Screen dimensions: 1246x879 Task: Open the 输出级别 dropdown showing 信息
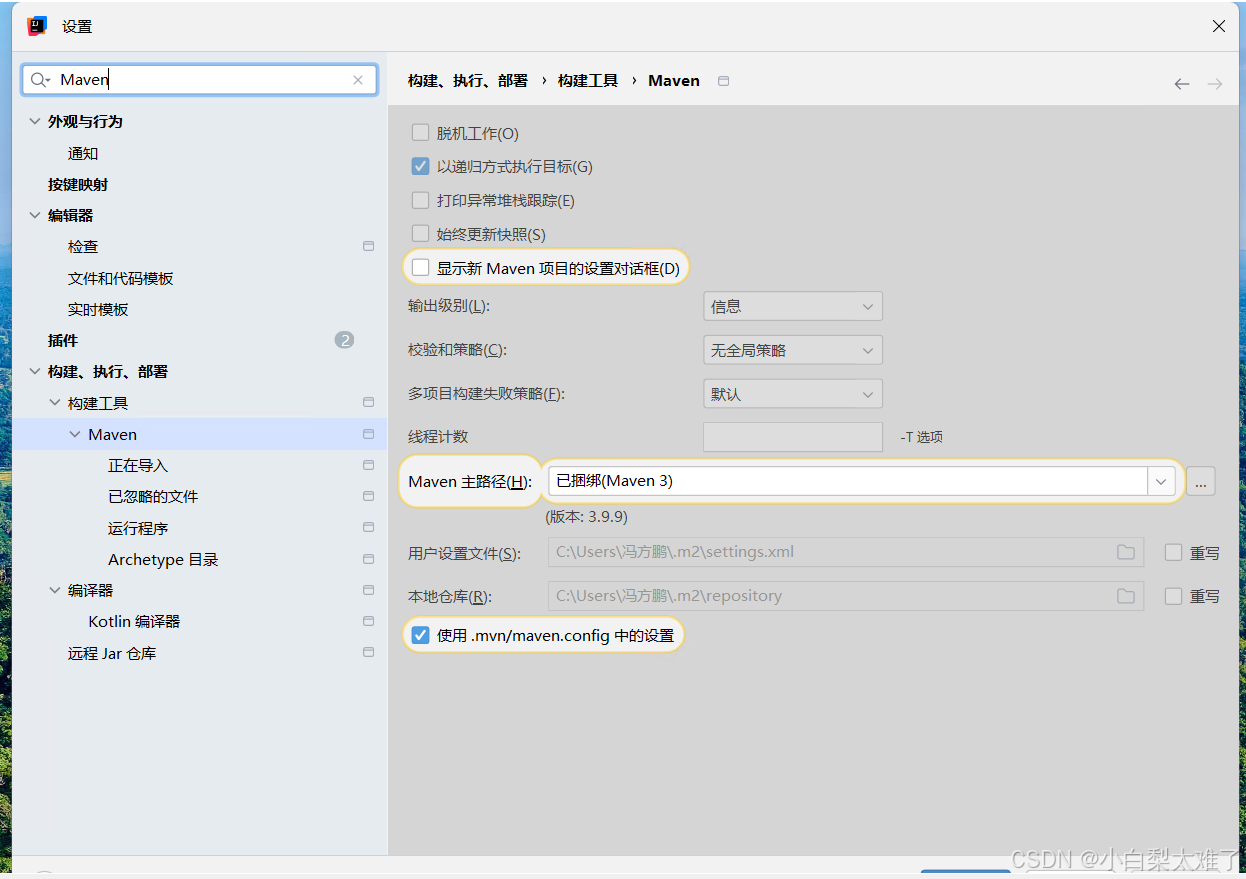793,307
